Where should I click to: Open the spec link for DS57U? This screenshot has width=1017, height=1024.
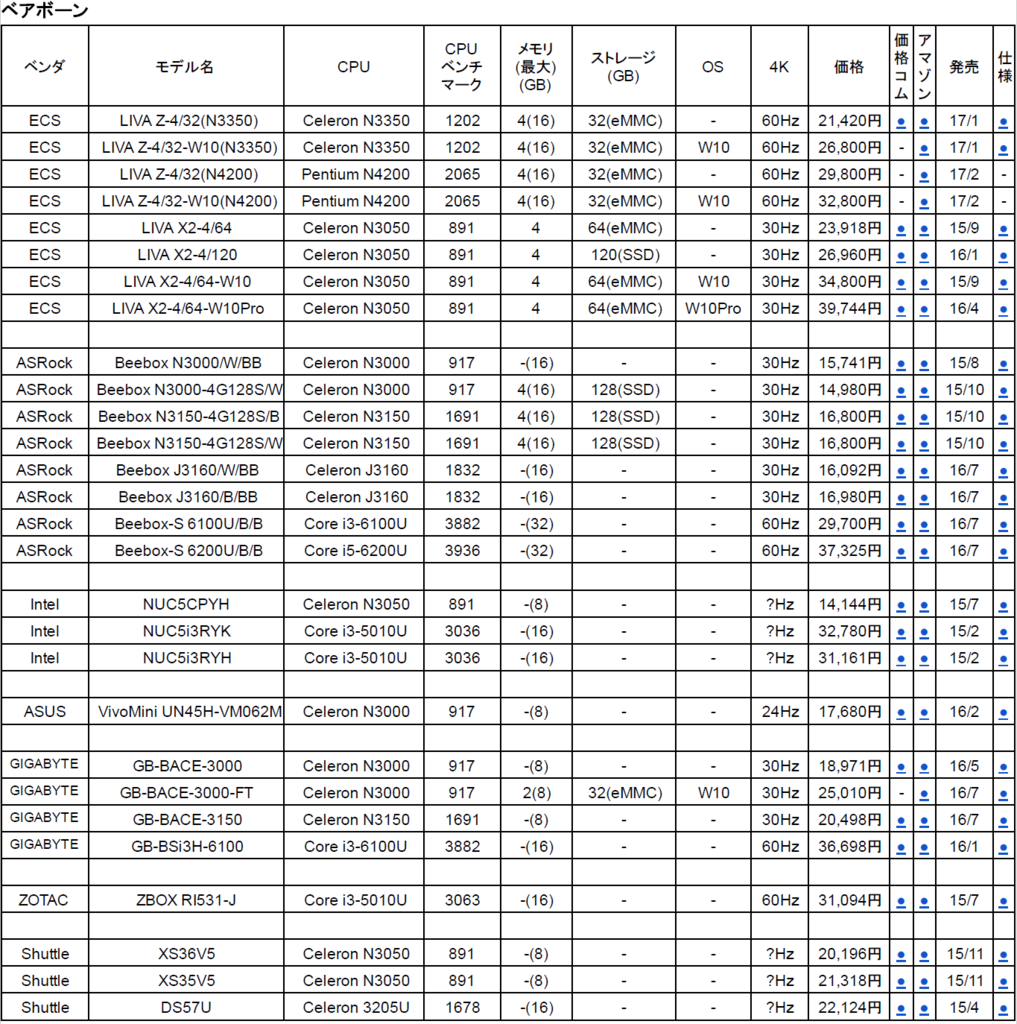coord(1004,1009)
